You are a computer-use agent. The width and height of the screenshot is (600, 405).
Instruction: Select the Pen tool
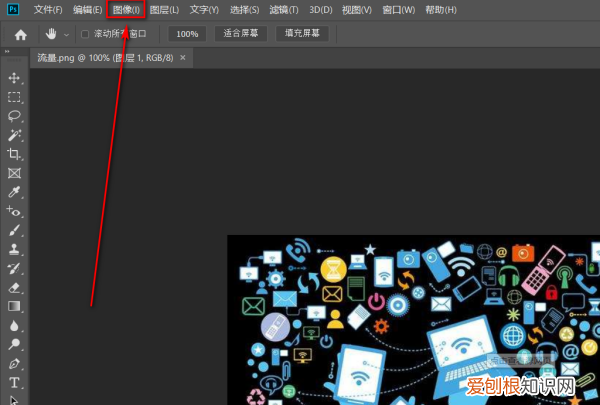point(14,363)
